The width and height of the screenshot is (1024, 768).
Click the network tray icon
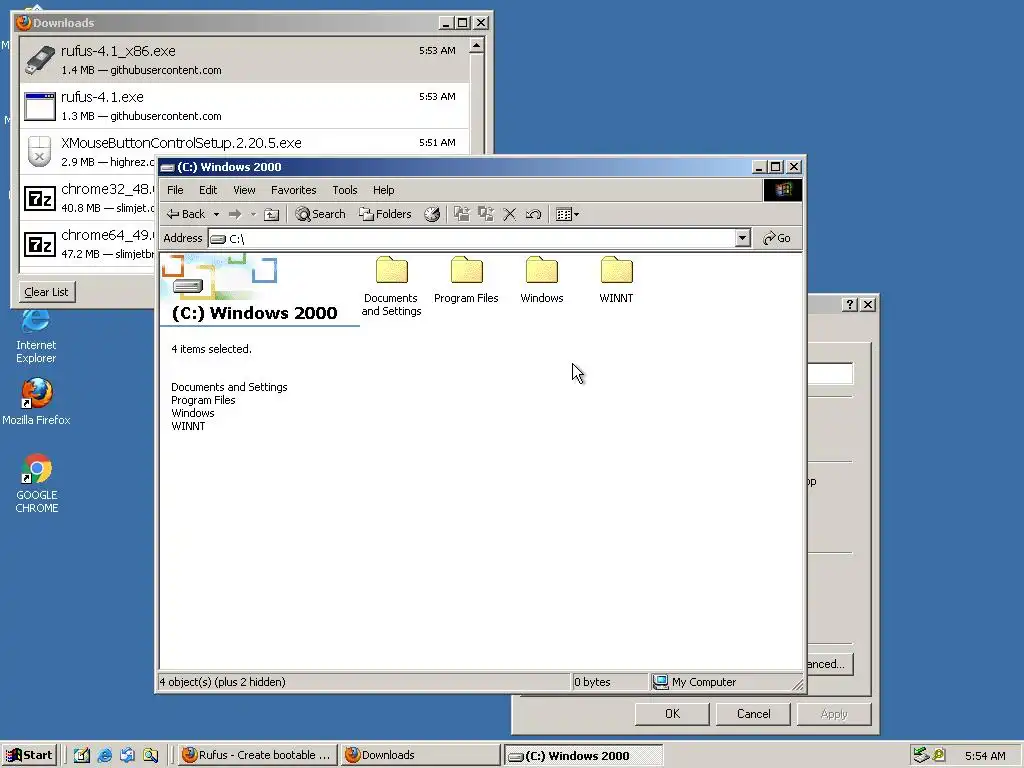coord(921,755)
